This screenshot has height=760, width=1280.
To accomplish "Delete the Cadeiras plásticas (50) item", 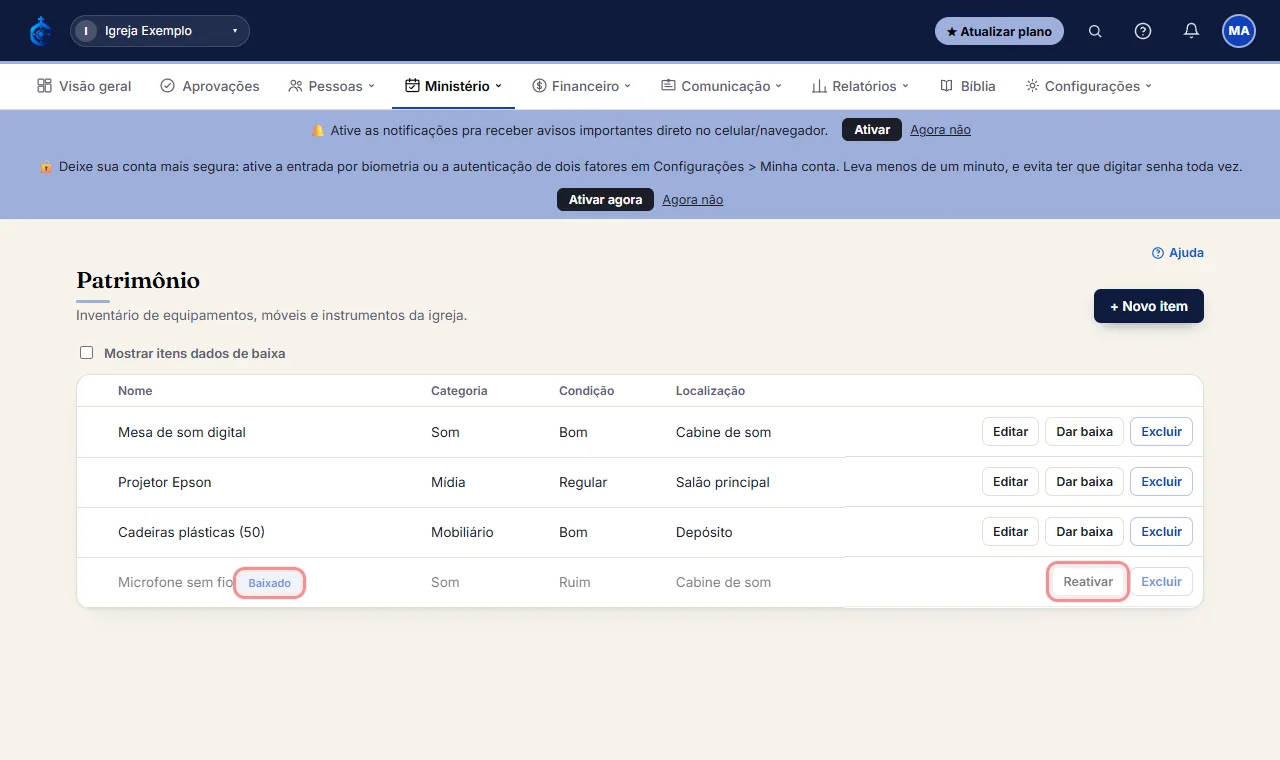I will (x=1161, y=532).
